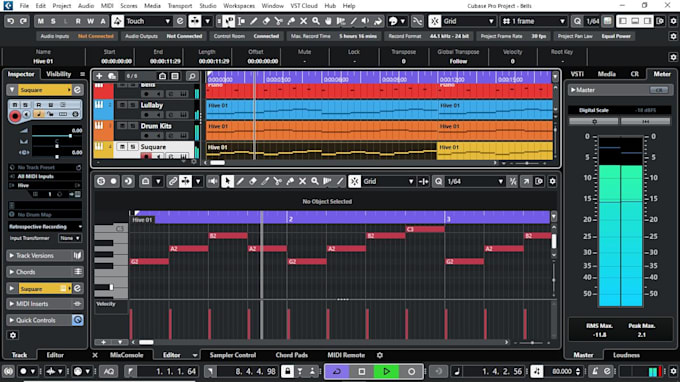
Task: Open key editor 1/64 quantize dropdown
Action: pyautogui.click(x=475, y=181)
